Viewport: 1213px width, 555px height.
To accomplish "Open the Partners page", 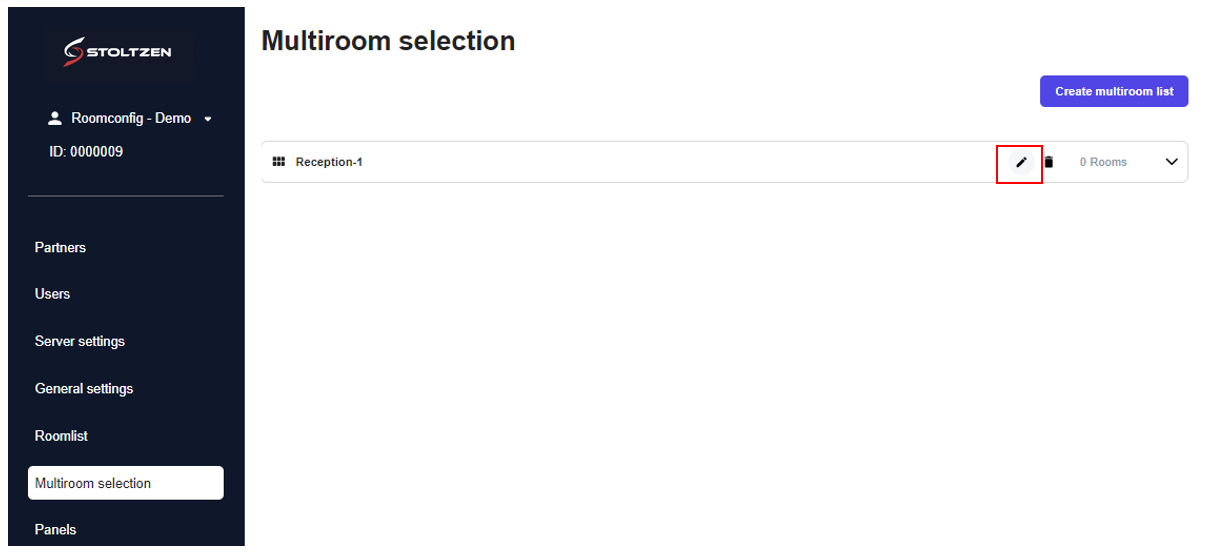I will pyautogui.click(x=60, y=247).
